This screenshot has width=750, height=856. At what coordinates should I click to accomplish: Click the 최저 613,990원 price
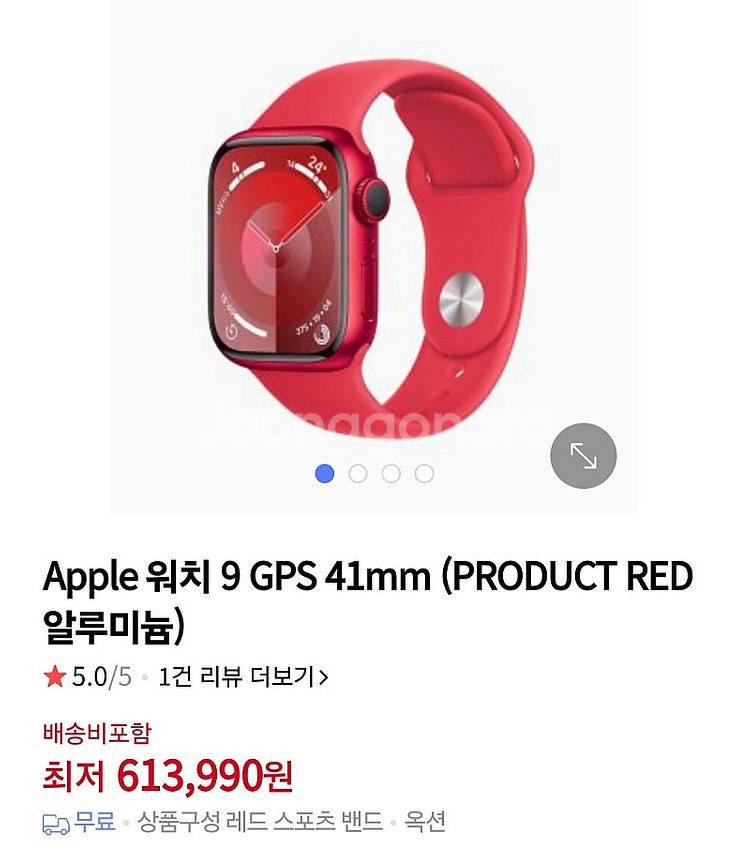[168, 775]
